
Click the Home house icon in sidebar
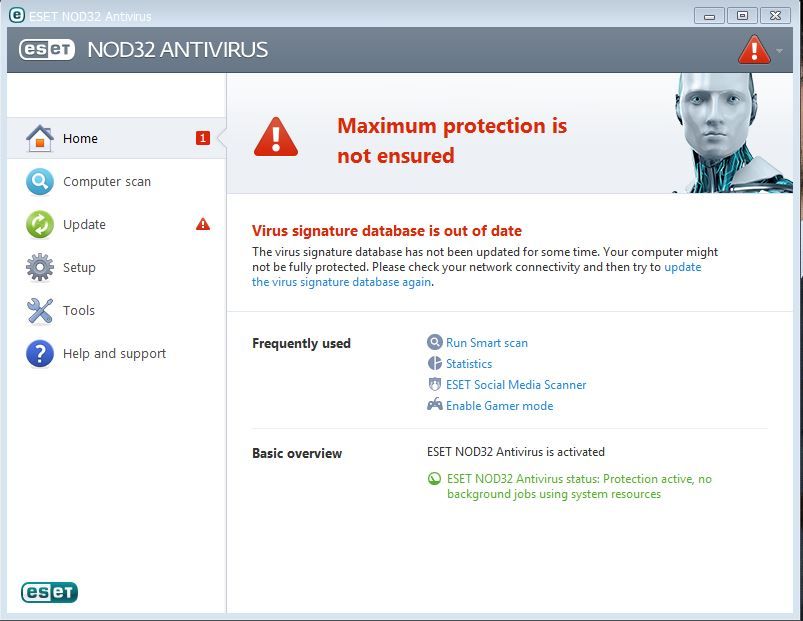point(39,138)
